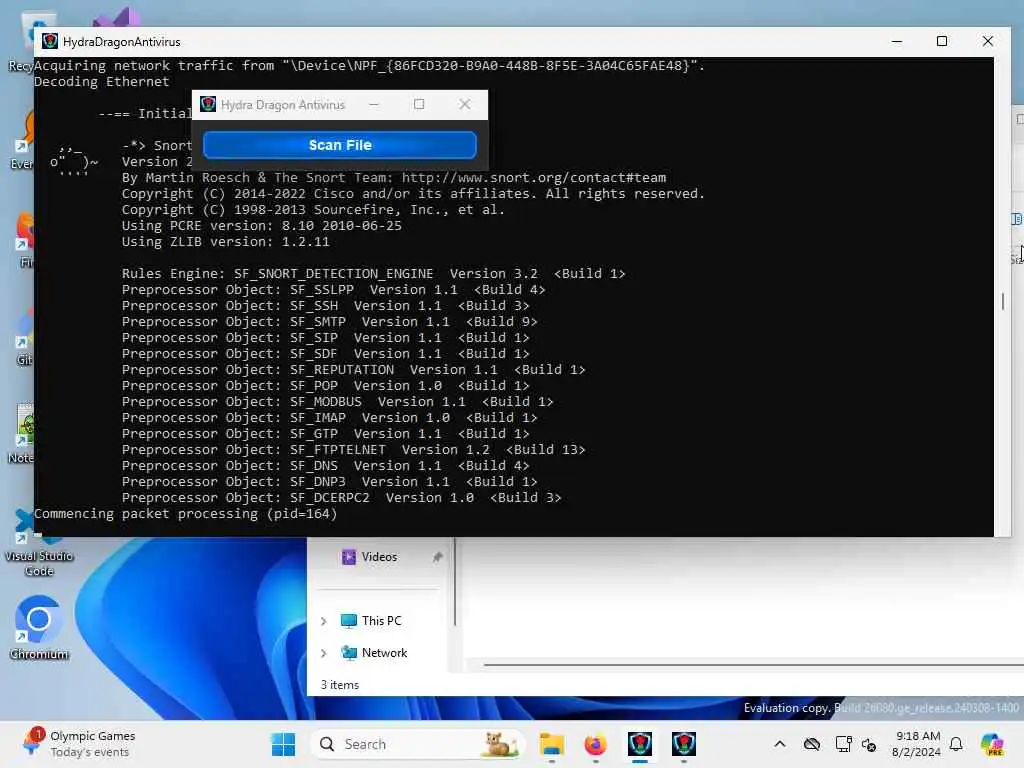This screenshot has height=768, width=1024.
Task: Expand the This PC tree node
Action: click(x=323, y=621)
